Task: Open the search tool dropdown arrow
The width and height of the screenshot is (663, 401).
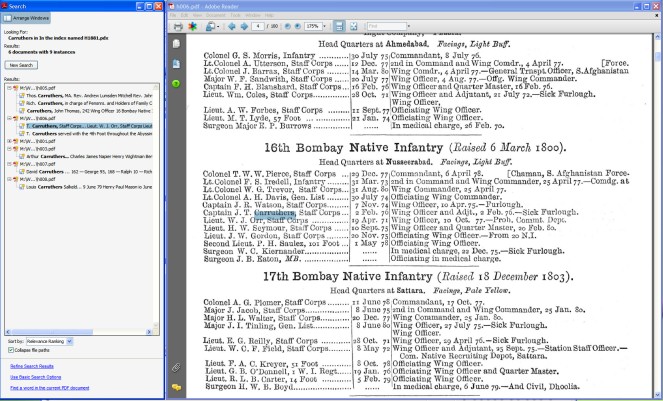Action: (x=218, y=27)
